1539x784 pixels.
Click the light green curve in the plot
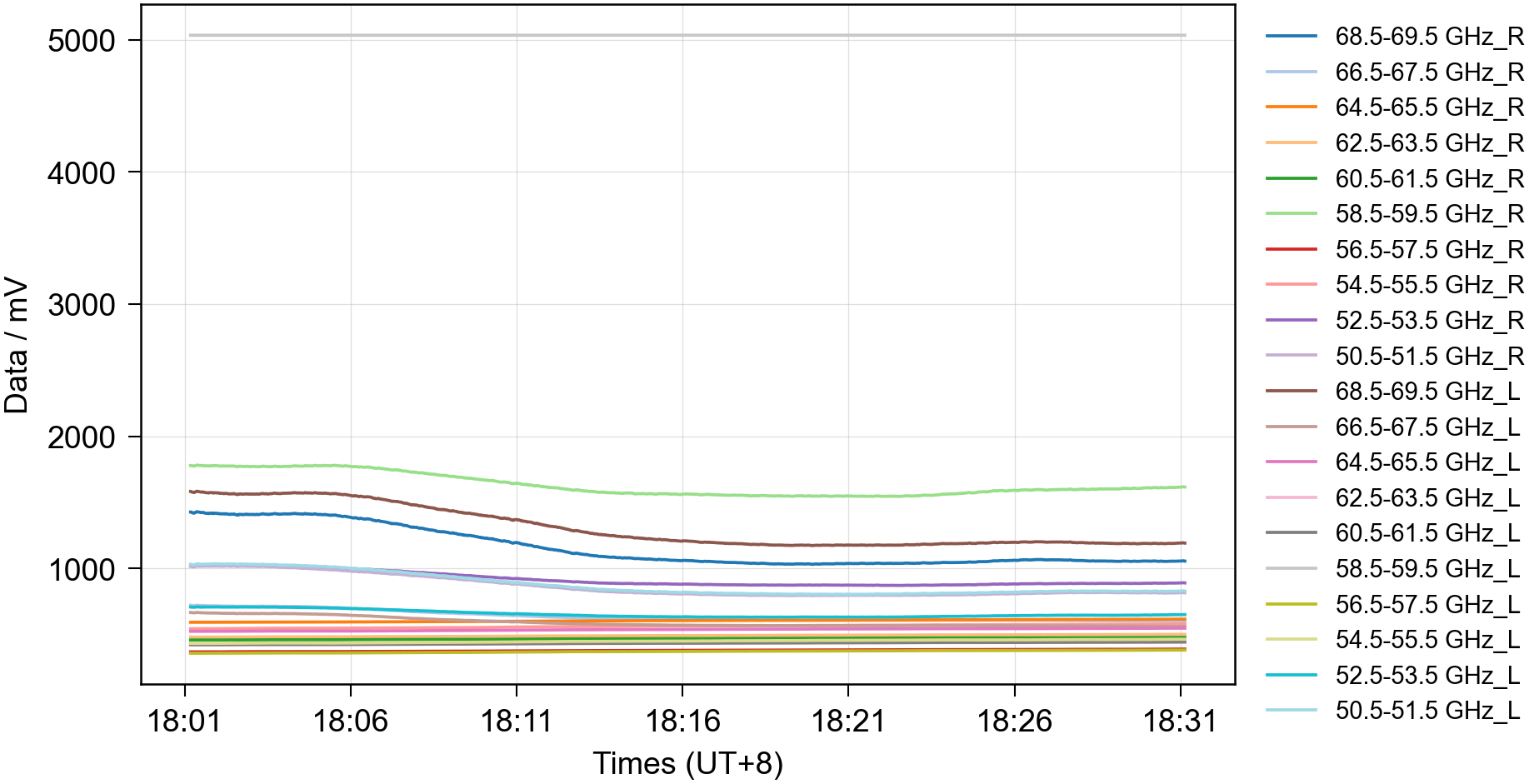[683, 494]
